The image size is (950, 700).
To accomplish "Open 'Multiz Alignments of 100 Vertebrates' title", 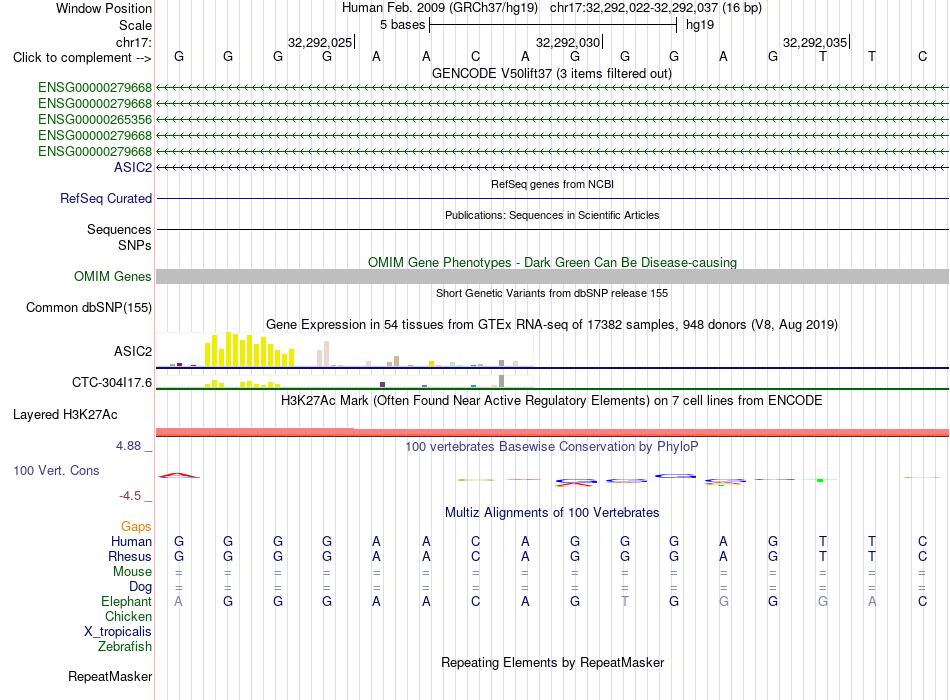I will coord(552,513).
